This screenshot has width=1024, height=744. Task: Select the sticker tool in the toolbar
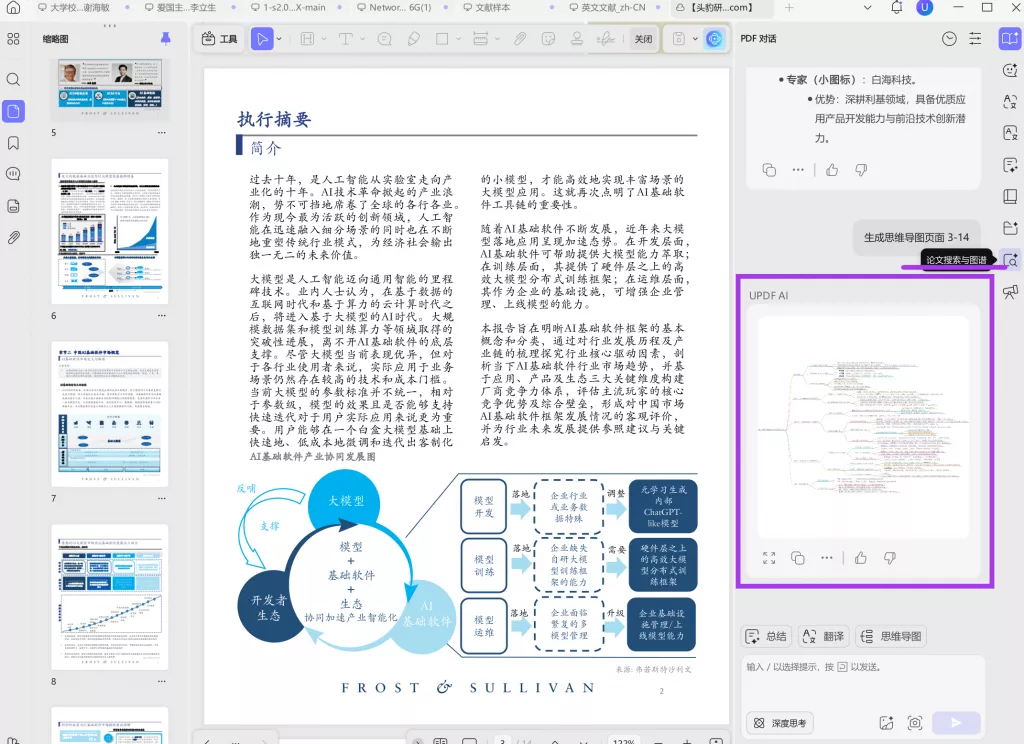click(548, 39)
